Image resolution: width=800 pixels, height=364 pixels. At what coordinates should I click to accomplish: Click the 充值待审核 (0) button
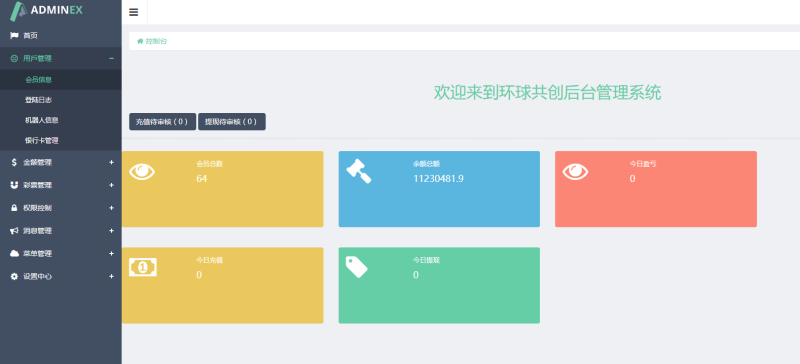(x=162, y=122)
